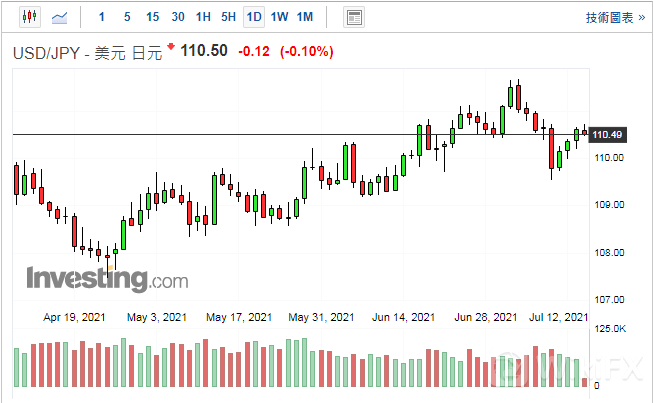654x403 pixels.
Task: Choose the 1H interval
Action: (x=203, y=17)
